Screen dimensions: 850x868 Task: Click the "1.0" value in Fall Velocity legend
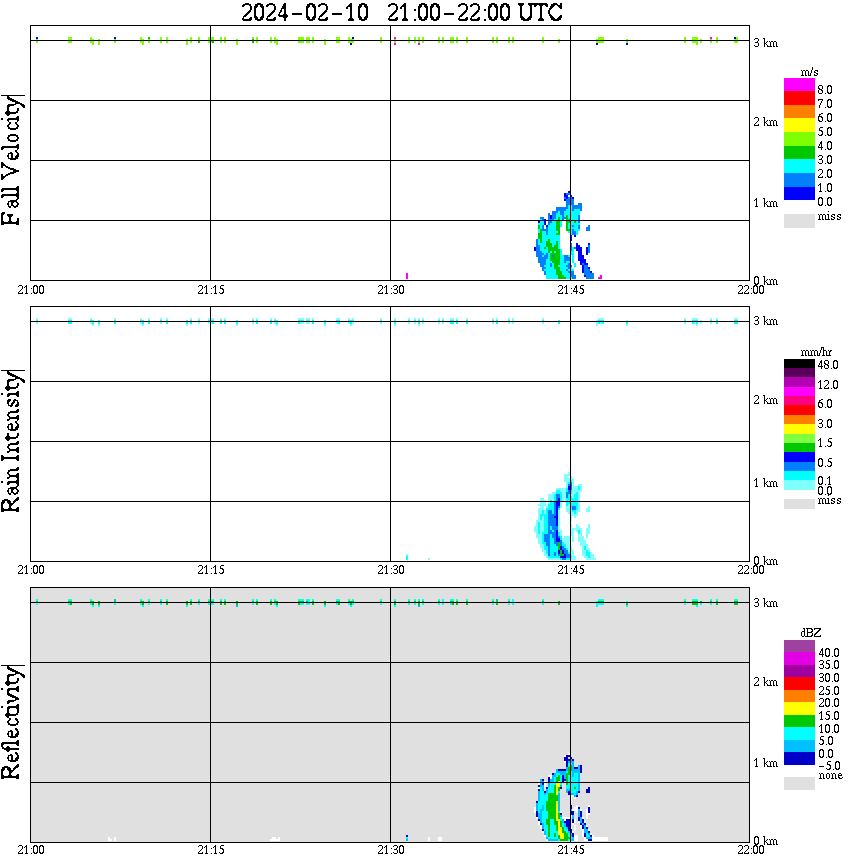pyautogui.click(x=825, y=188)
